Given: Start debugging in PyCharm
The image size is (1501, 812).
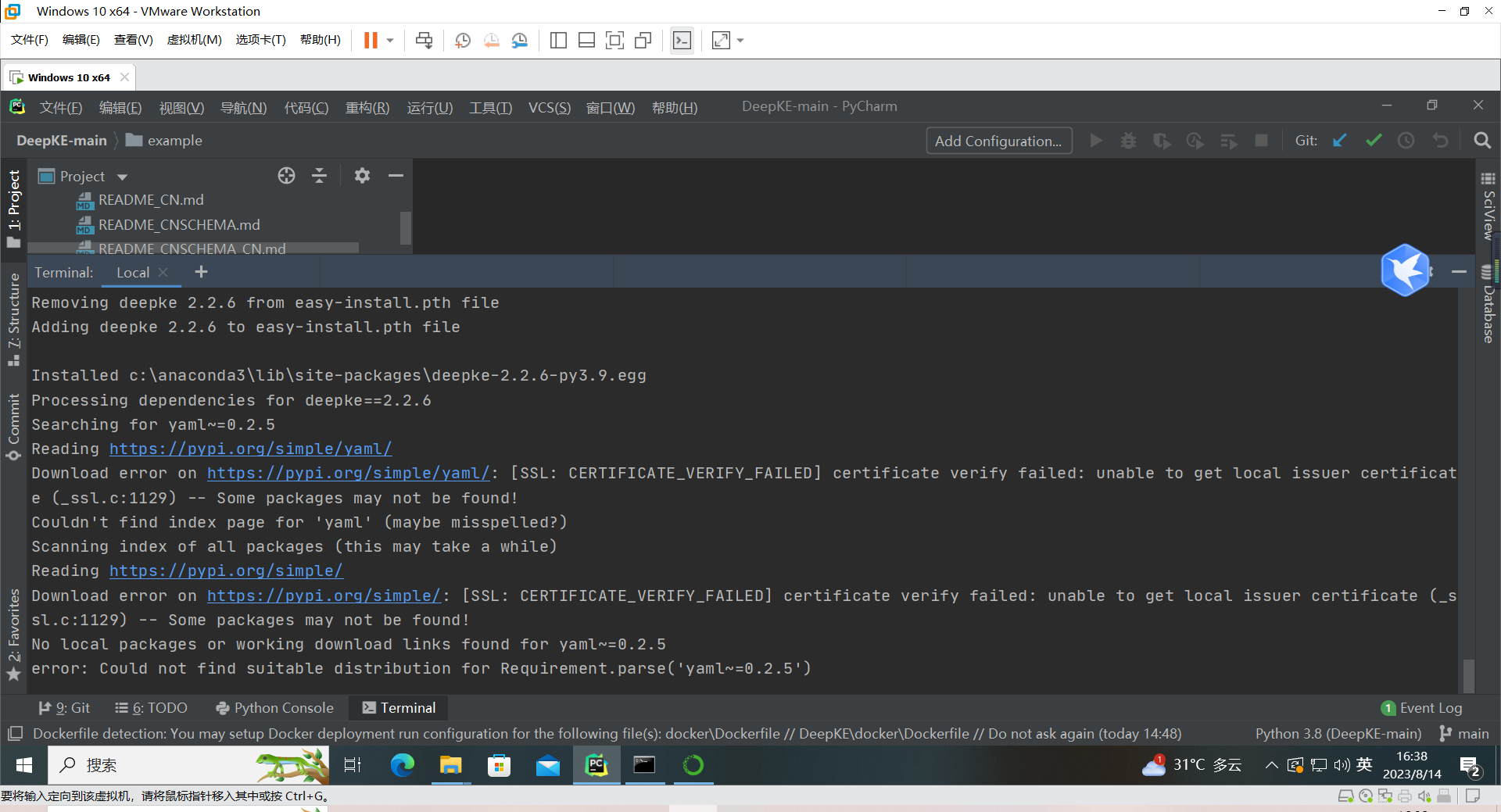Looking at the screenshot, I should [1128, 141].
